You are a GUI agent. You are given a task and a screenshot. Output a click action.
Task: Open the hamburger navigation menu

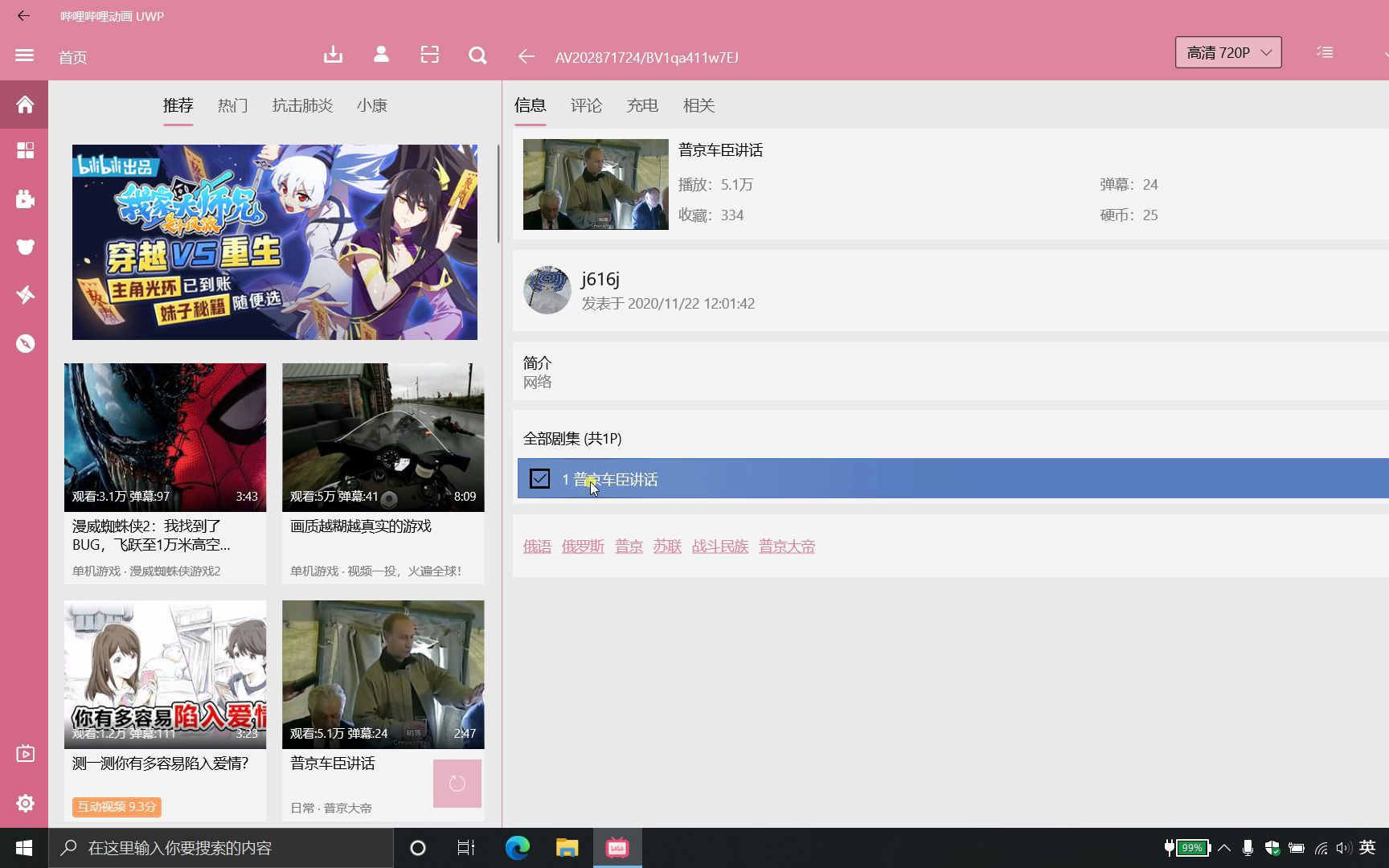(x=24, y=55)
